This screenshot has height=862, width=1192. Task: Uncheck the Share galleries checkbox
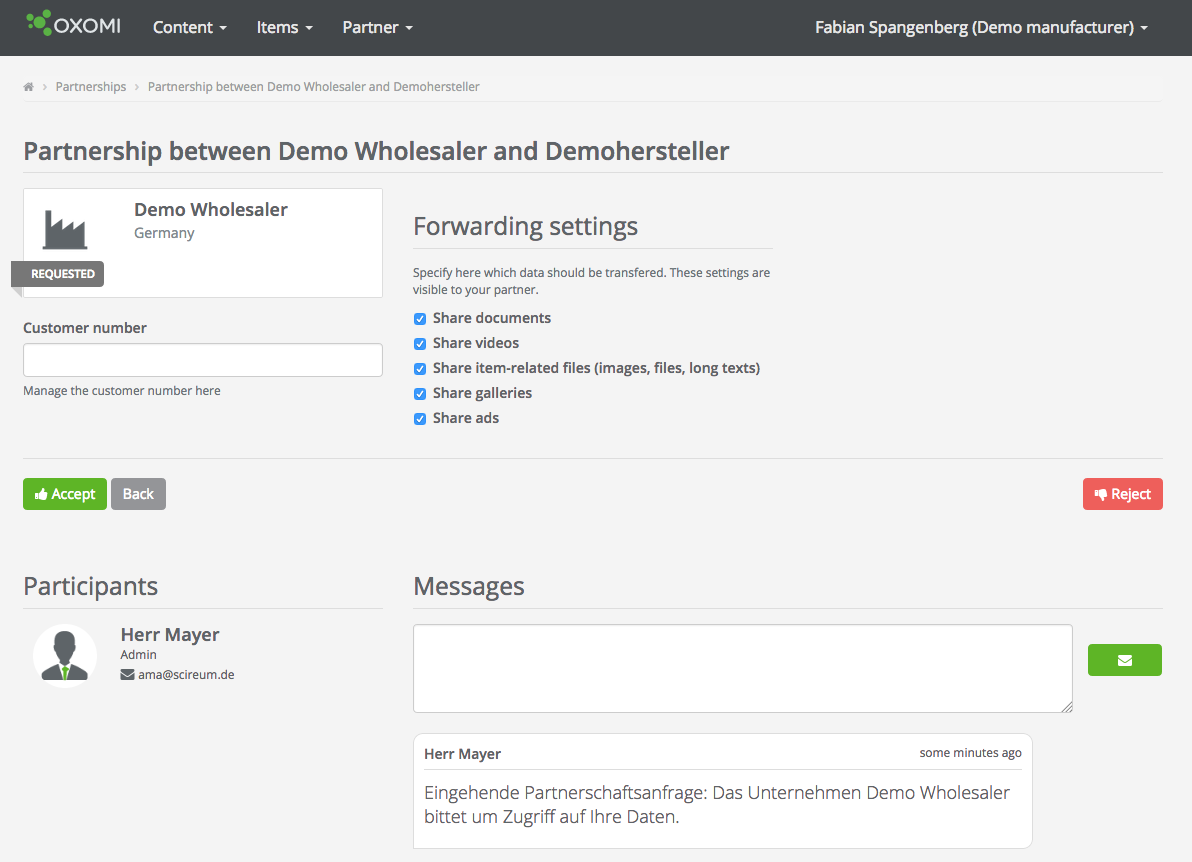[x=420, y=394]
